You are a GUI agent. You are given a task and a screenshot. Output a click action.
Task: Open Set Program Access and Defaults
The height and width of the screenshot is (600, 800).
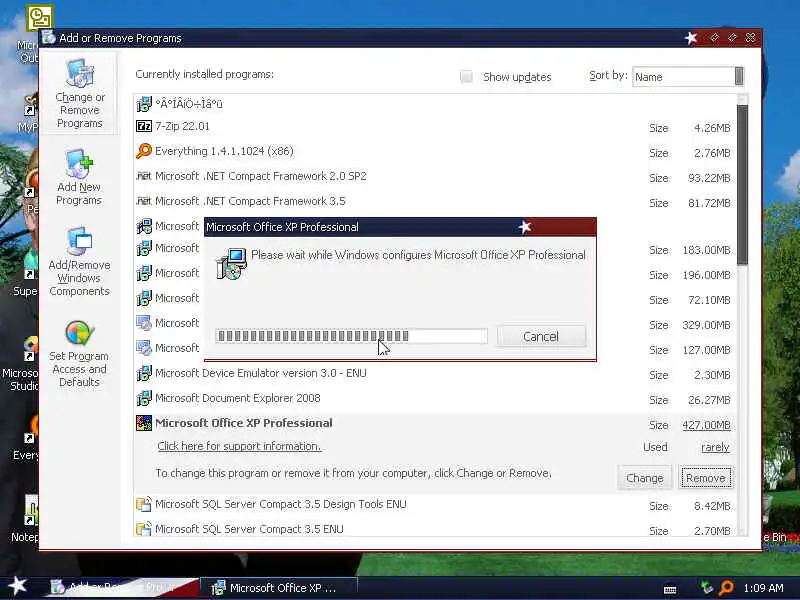(79, 355)
